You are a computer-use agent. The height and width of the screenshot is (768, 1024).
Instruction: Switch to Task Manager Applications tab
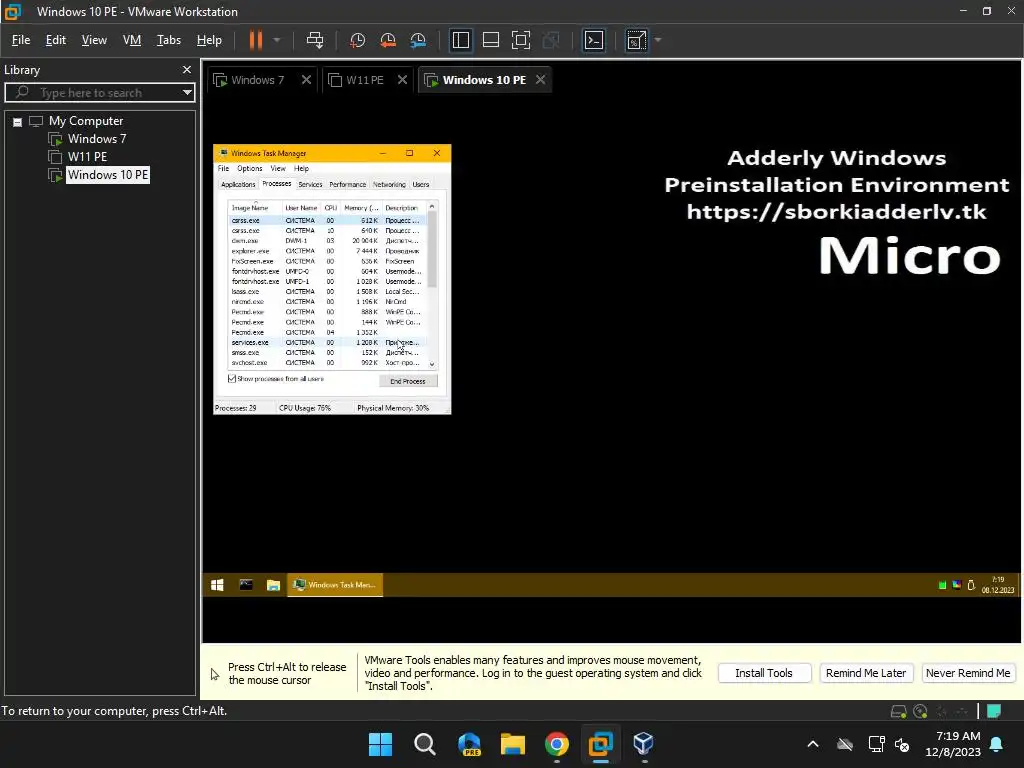point(238,185)
